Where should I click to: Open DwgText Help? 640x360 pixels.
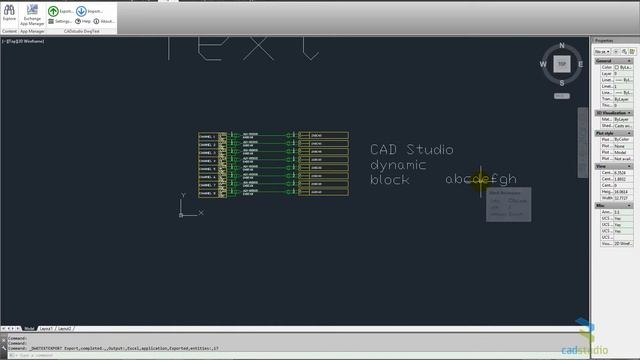point(83,21)
